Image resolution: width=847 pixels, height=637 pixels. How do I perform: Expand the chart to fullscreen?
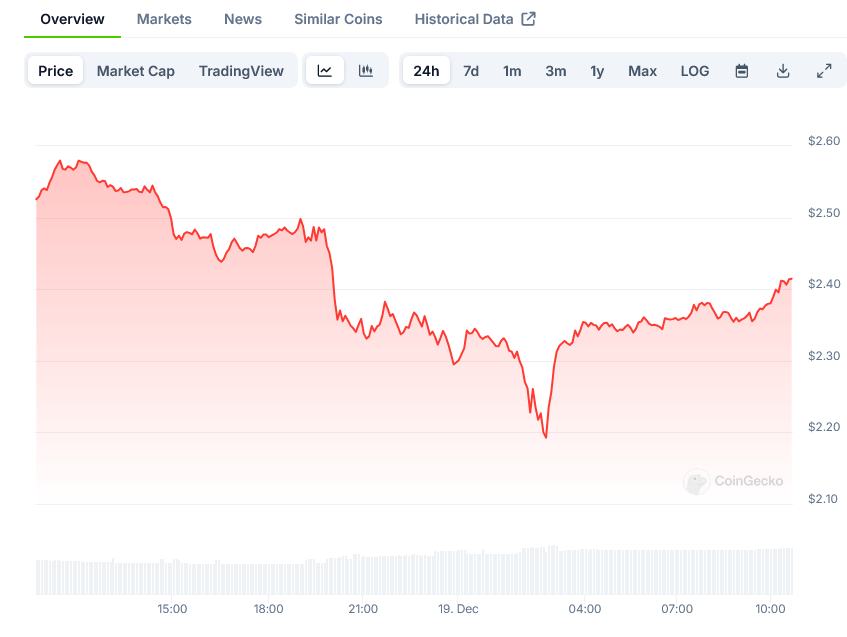point(824,71)
